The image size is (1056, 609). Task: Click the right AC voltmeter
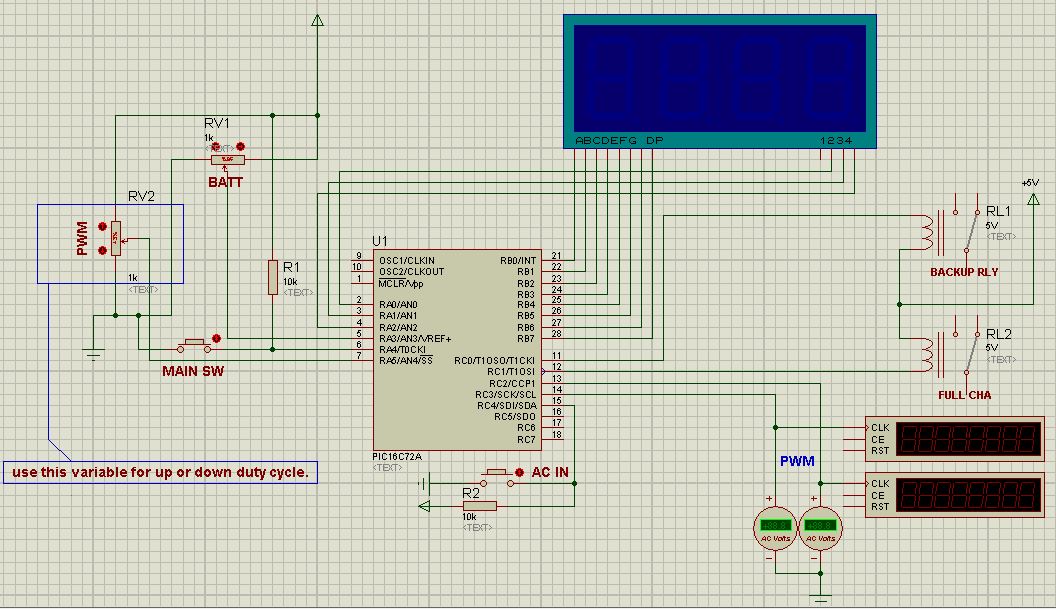820,525
